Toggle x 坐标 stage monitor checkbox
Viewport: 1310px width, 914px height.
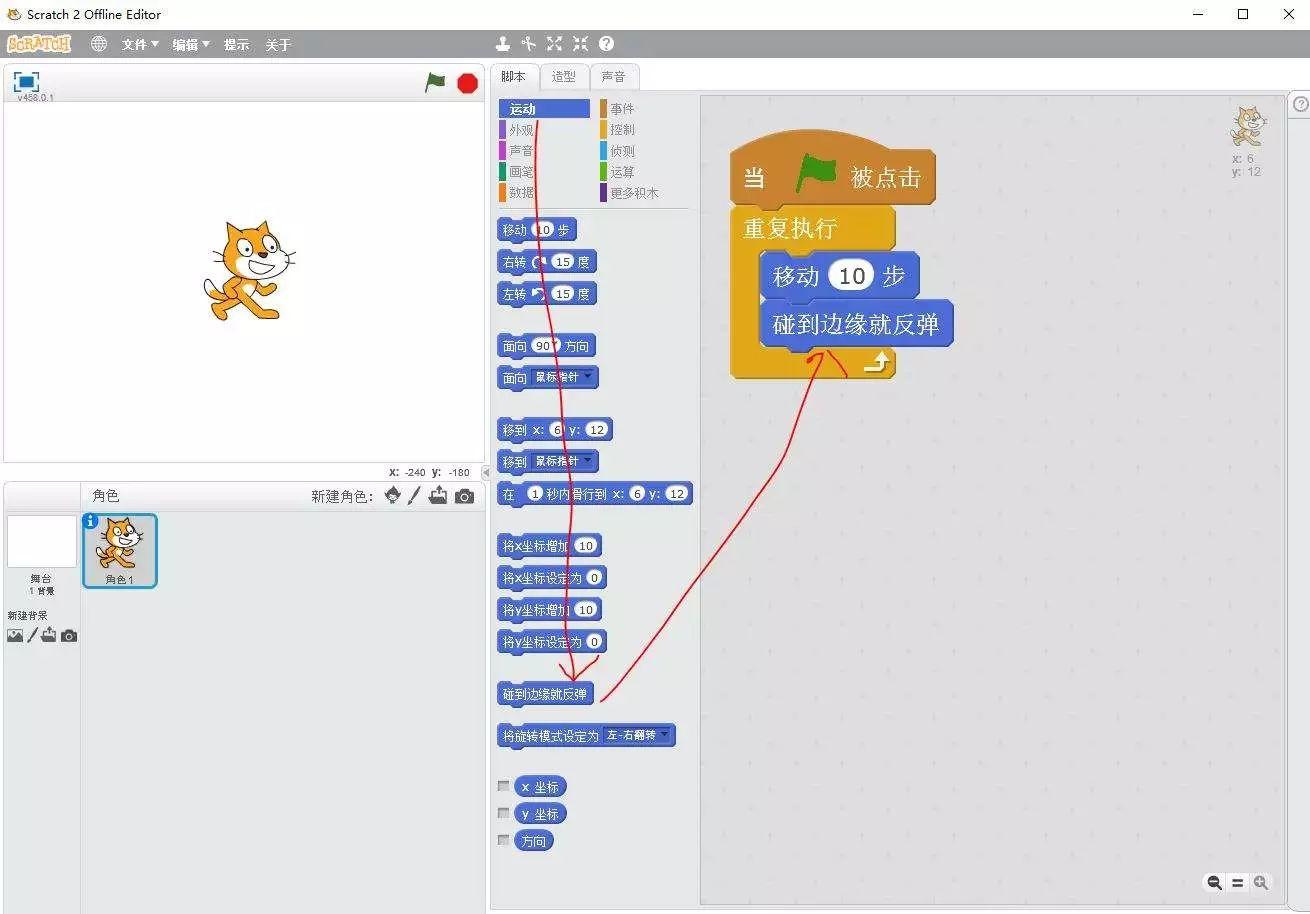[x=503, y=786]
